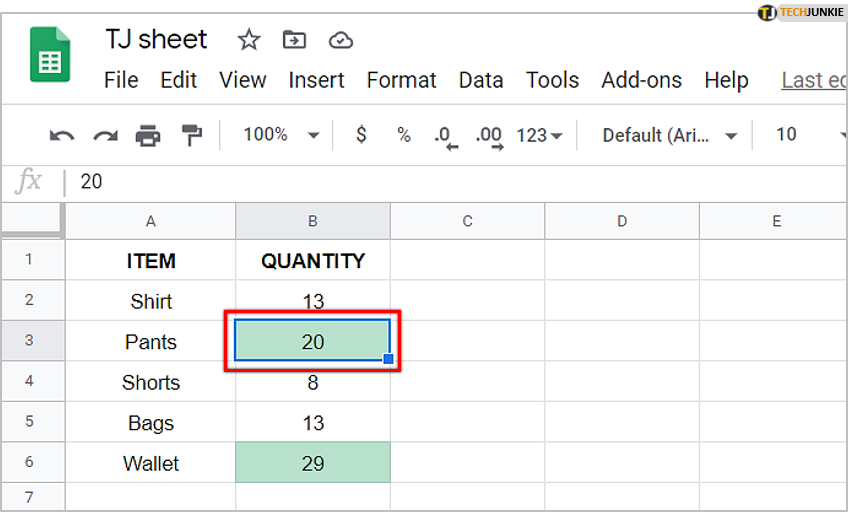
Task: Click the cloud saved status icon
Action: tap(341, 40)
